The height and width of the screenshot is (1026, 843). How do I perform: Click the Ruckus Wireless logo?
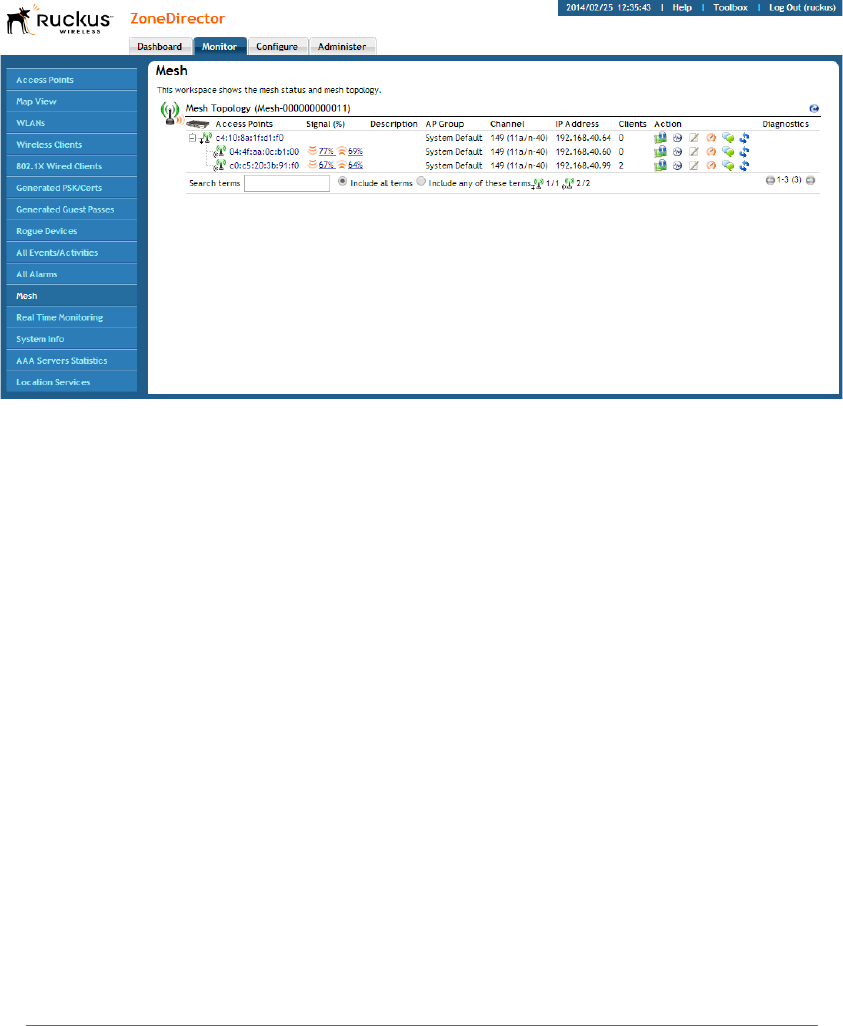59,20
